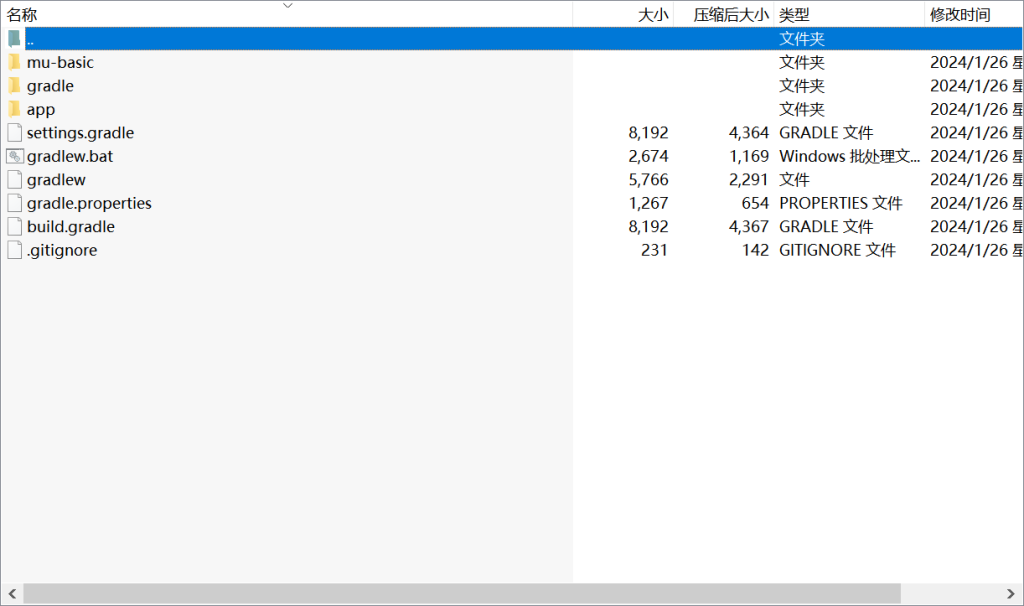Click the gradlew.bat batch file icon
The width and height of the screenshot is (1024, 606).
tap(14, 156)
